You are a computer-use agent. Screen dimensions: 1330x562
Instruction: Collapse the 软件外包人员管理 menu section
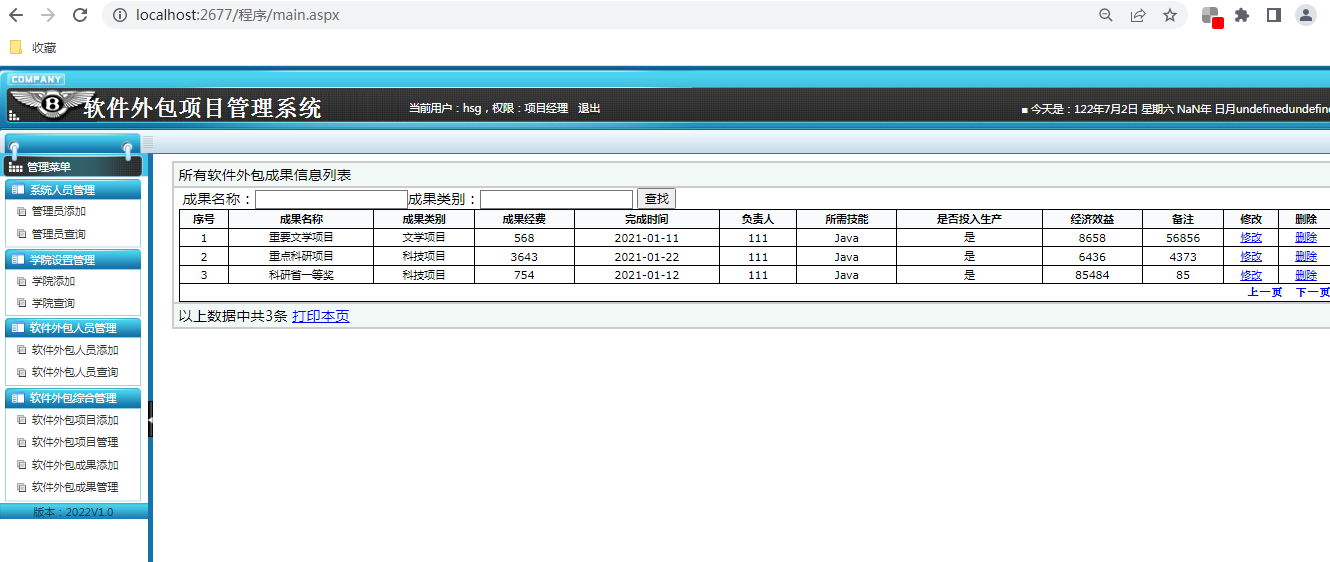72,328
